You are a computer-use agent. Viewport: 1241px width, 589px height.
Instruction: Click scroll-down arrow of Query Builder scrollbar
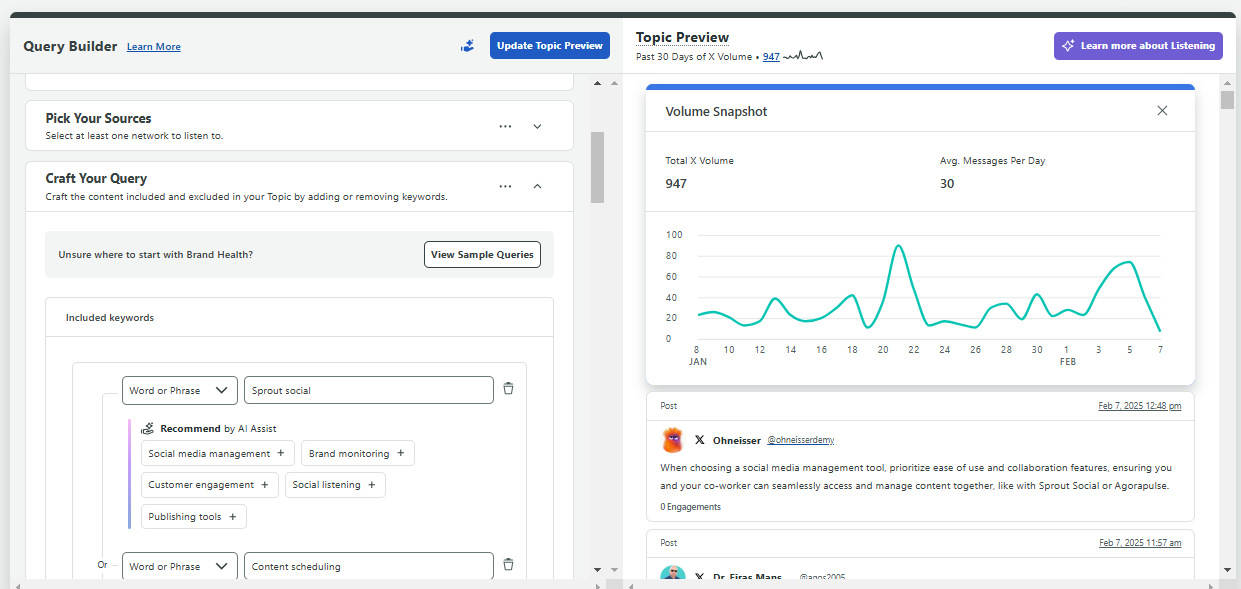pyautogui.click(x=597, y=569)
